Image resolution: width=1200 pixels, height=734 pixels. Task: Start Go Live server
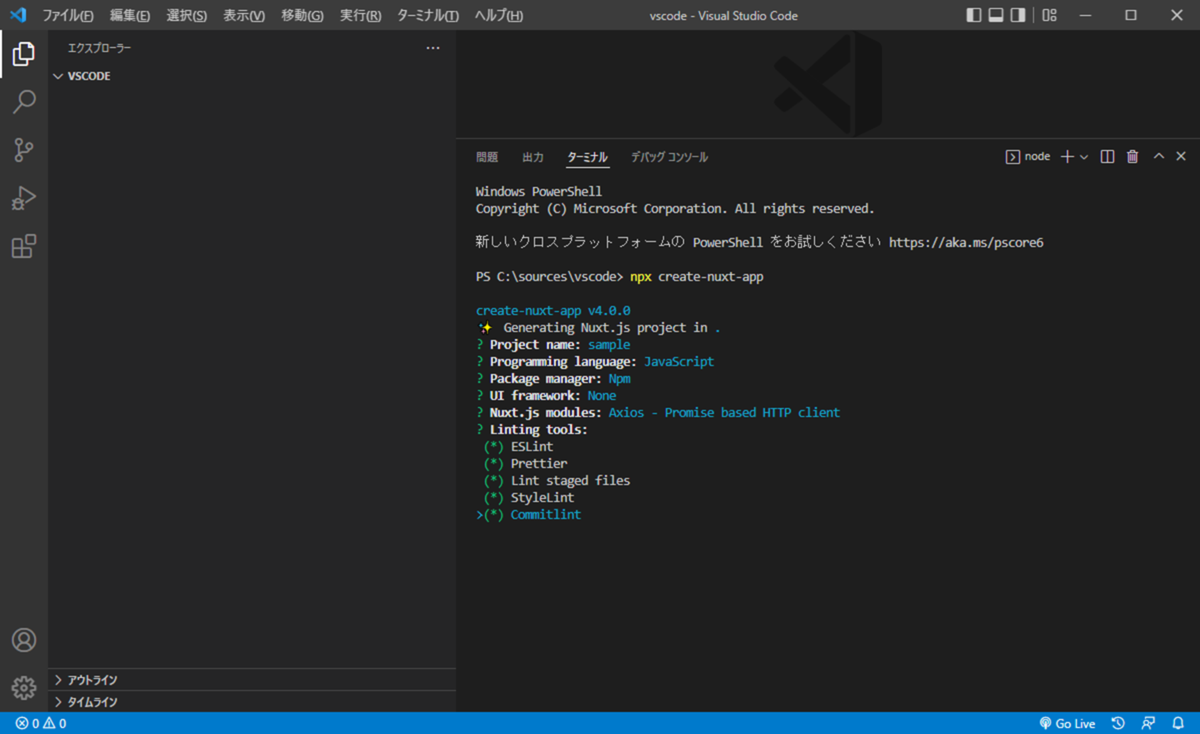tap(1067, 723)
